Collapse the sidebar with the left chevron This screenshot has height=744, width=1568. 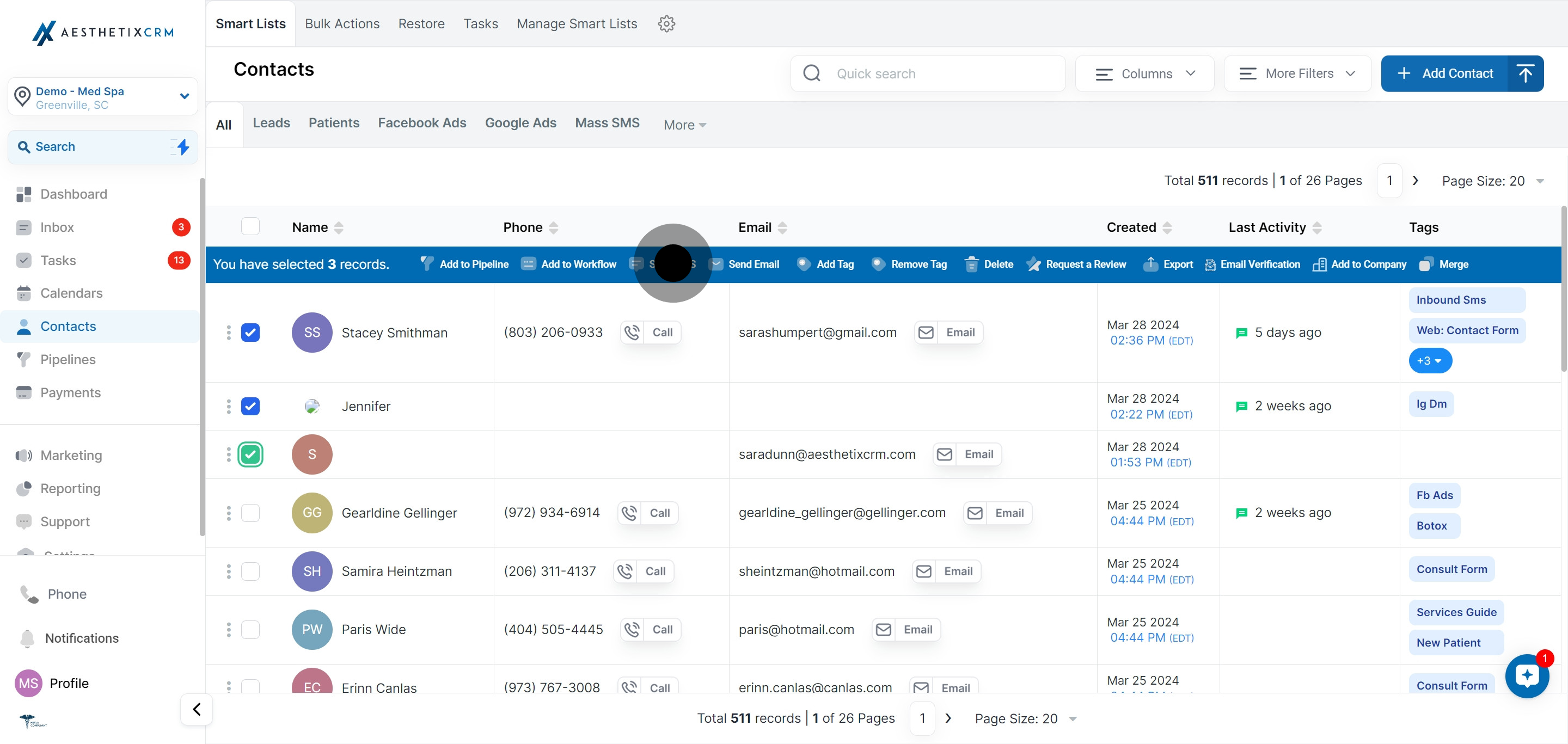click(x=197, y=709)
